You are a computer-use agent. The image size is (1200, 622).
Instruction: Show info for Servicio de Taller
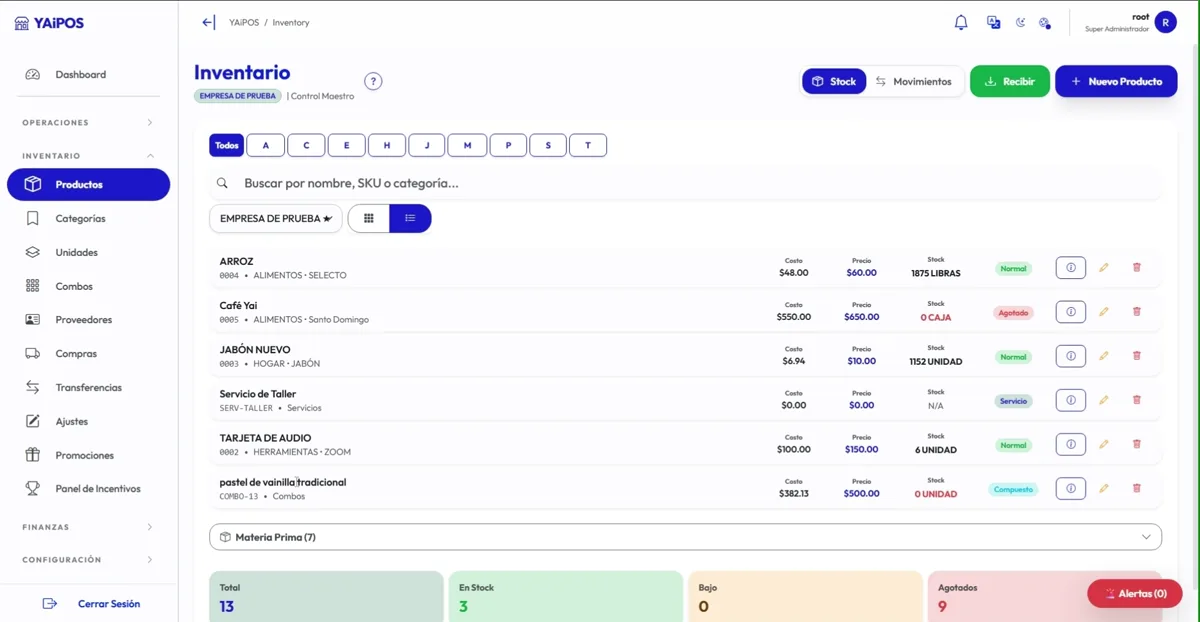[x=1070, y=400]
